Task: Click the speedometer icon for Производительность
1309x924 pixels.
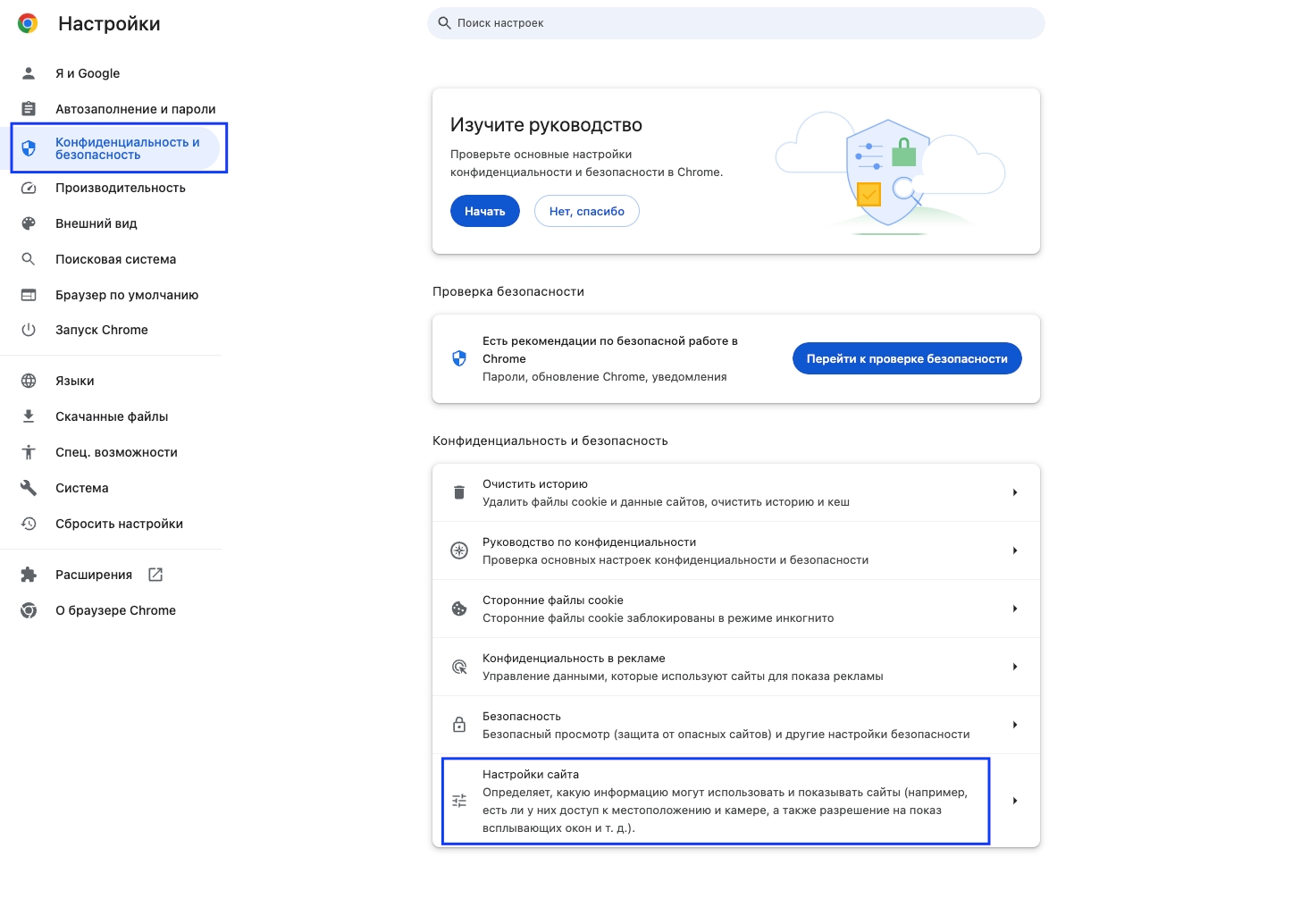Action: 29,188
